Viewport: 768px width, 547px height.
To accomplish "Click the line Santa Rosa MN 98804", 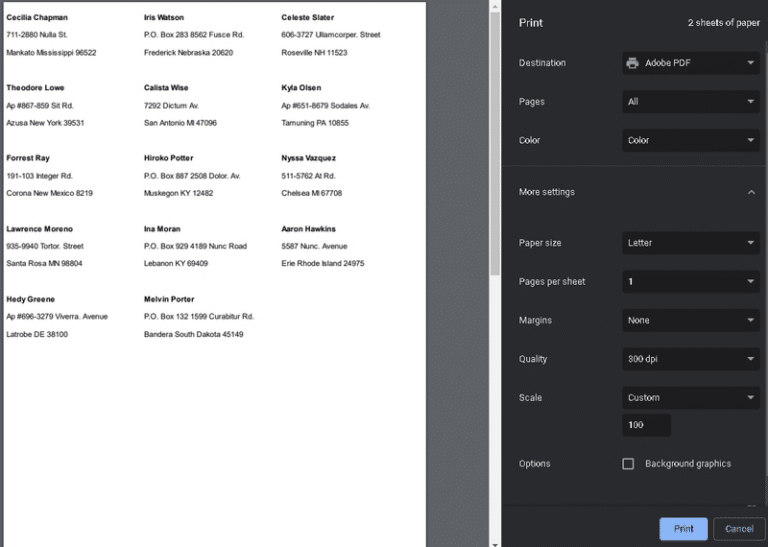I will point(45,263).
